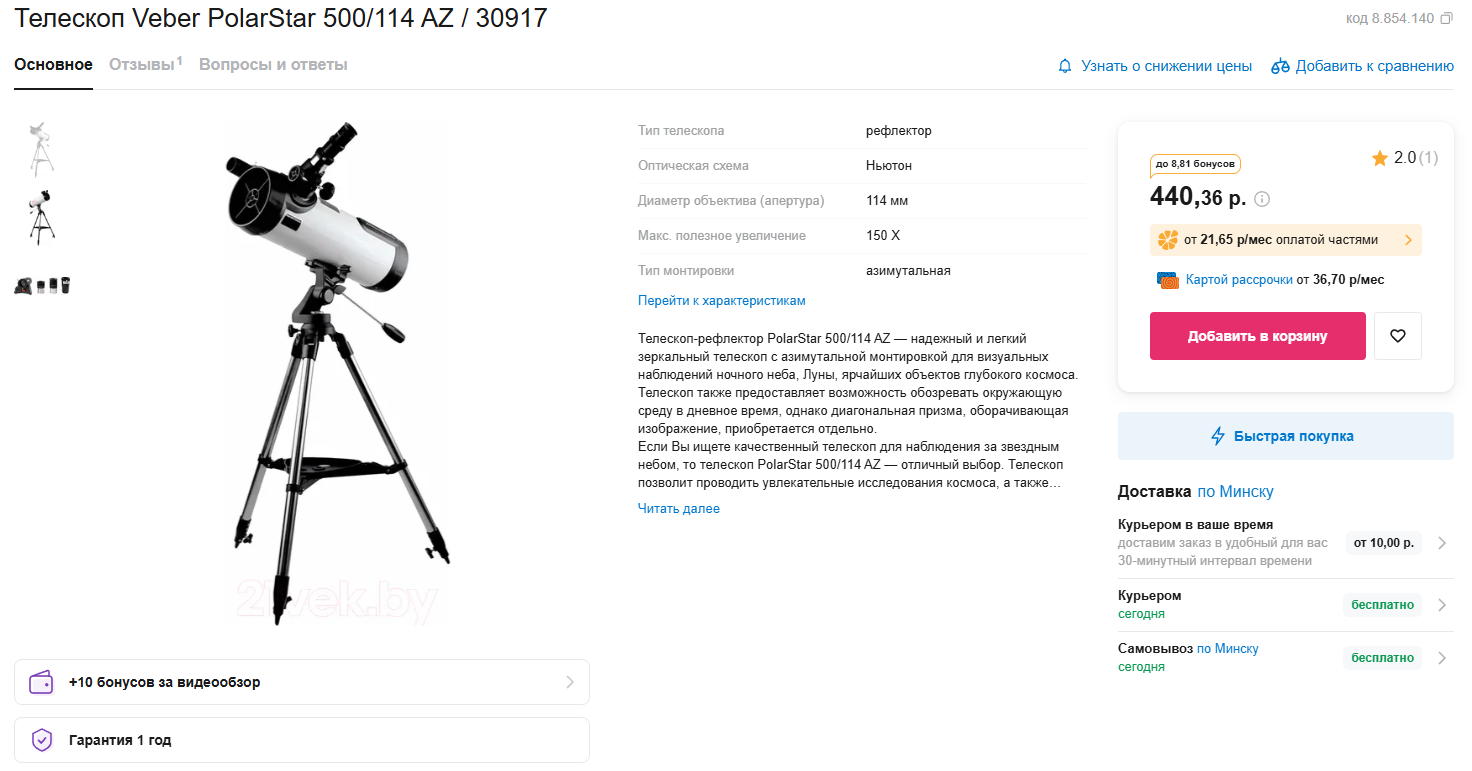The height and width of the screenshot is (771, 1472).
Task: Click the scales compare icon
Action: [x=1280, y=66]
